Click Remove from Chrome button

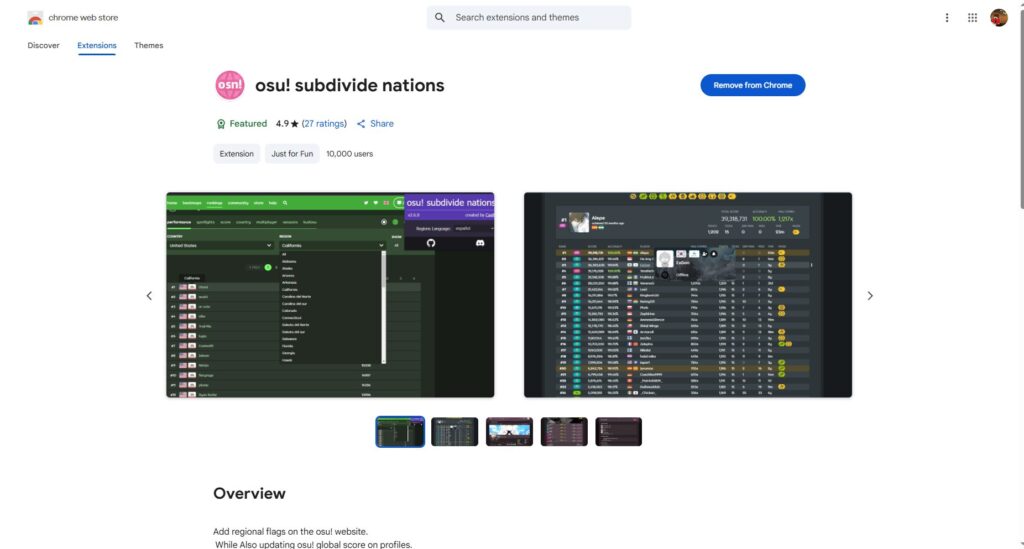point(752,85)
